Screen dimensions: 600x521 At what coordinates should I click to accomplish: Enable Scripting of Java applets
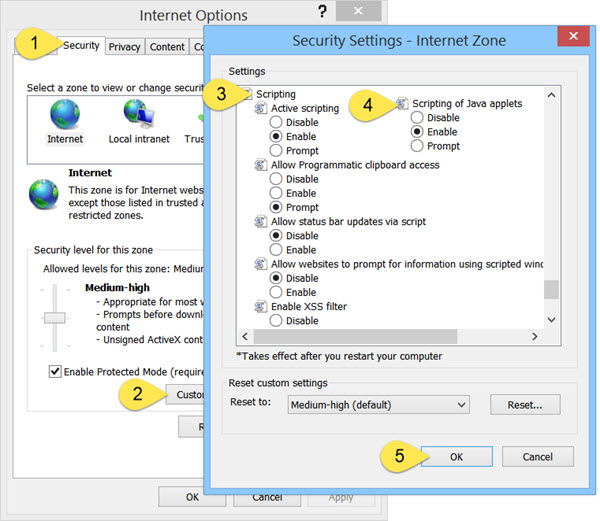(417, 132)
